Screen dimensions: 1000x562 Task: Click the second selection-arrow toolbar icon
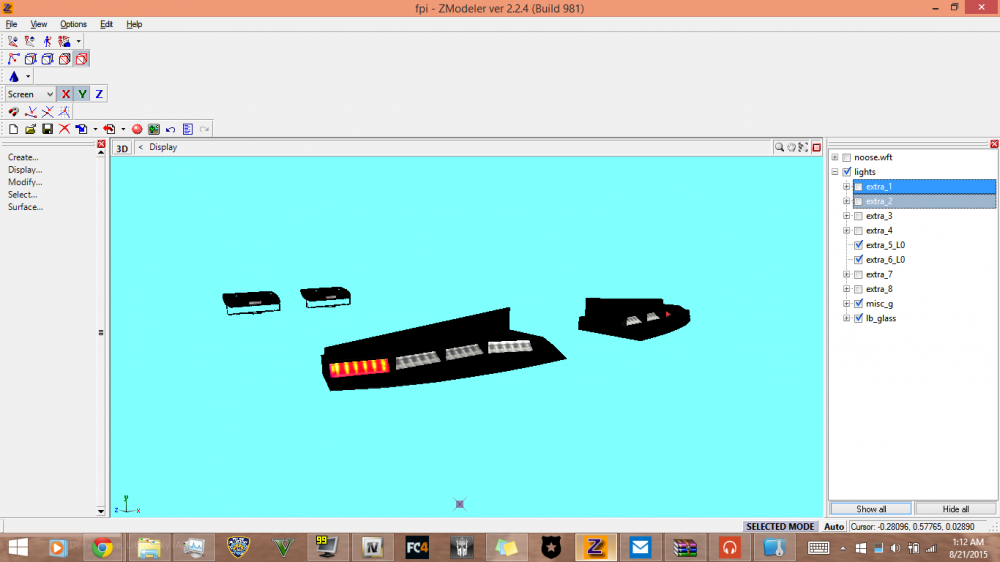(x=30, y=41)
